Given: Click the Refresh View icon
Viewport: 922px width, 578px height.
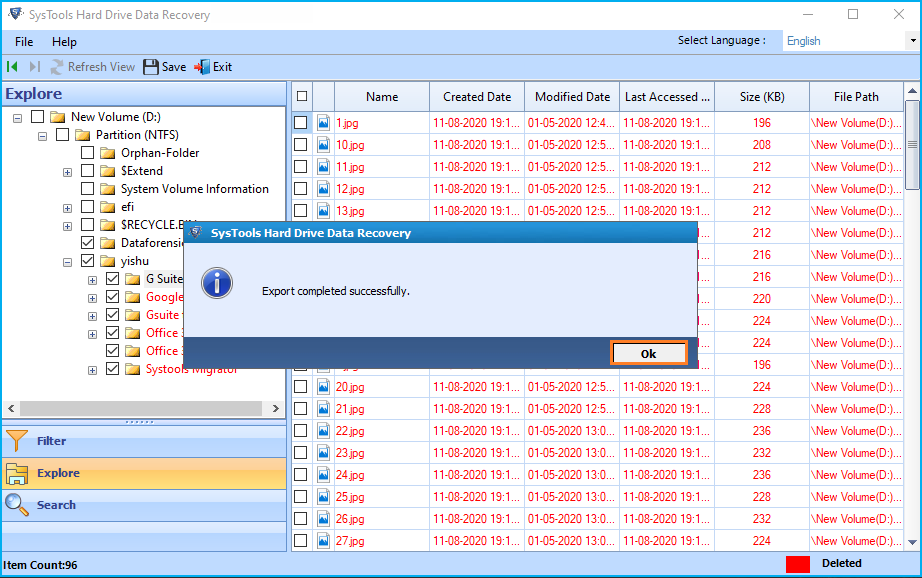Looking at the screenshot, I should click(57, 67).
